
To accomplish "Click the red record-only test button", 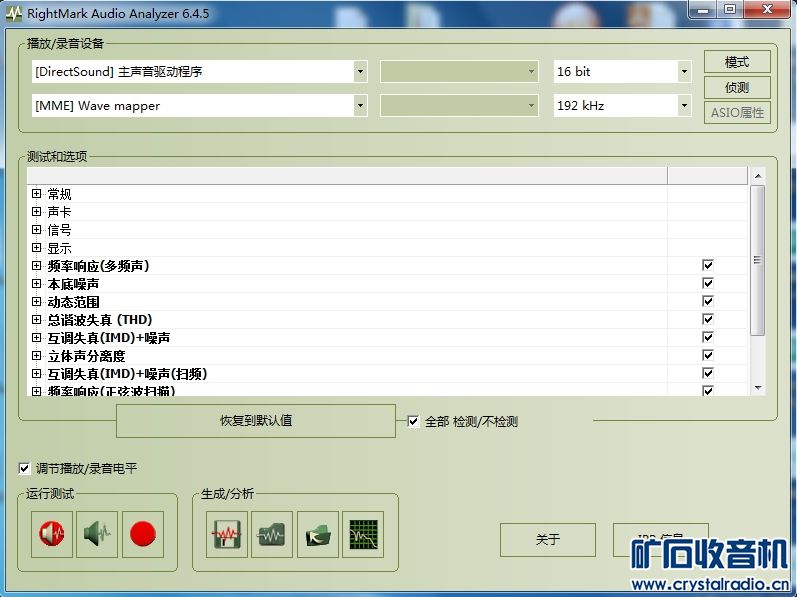I will coord(143,534).
